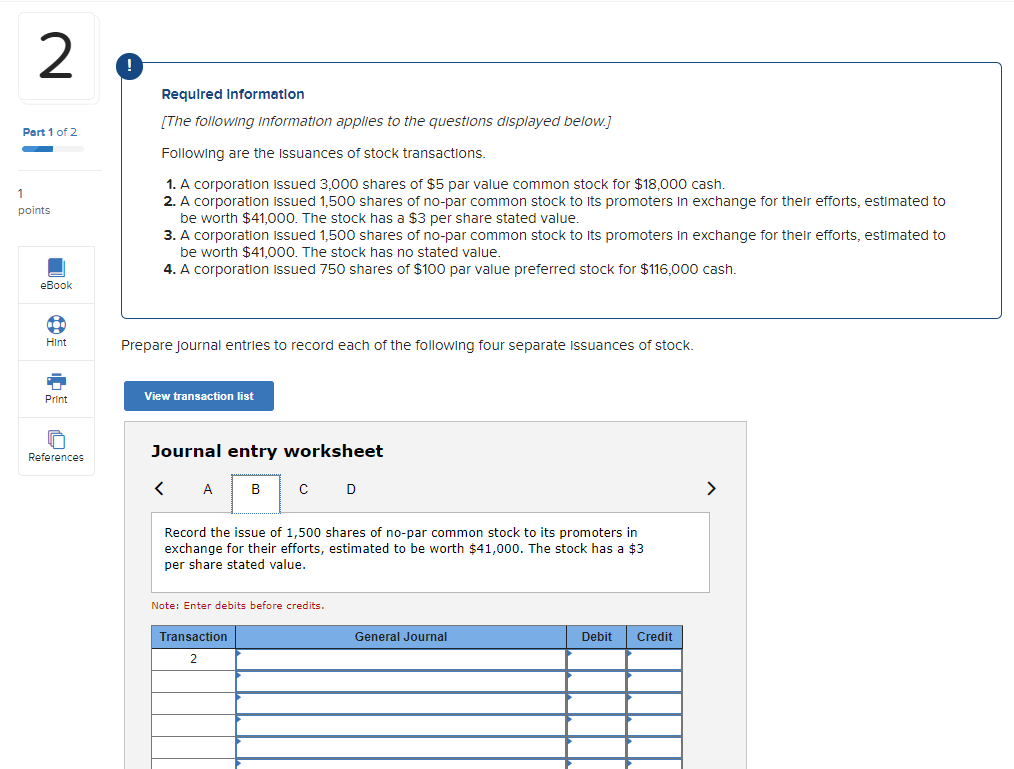Click the right tab navigation chevron
This screenshot has width=1014, height=769.
tap(711, 488)
